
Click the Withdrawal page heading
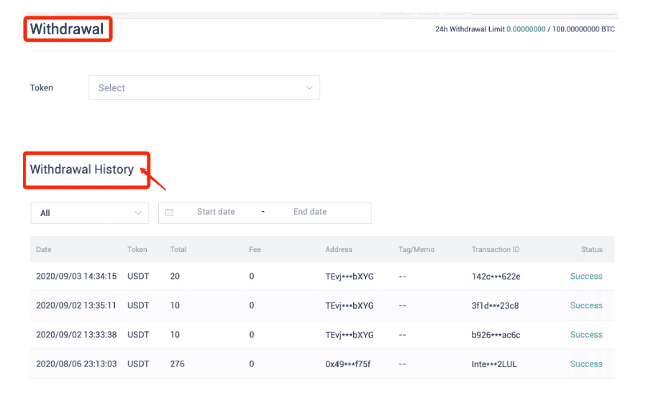(x=67, y=29)
